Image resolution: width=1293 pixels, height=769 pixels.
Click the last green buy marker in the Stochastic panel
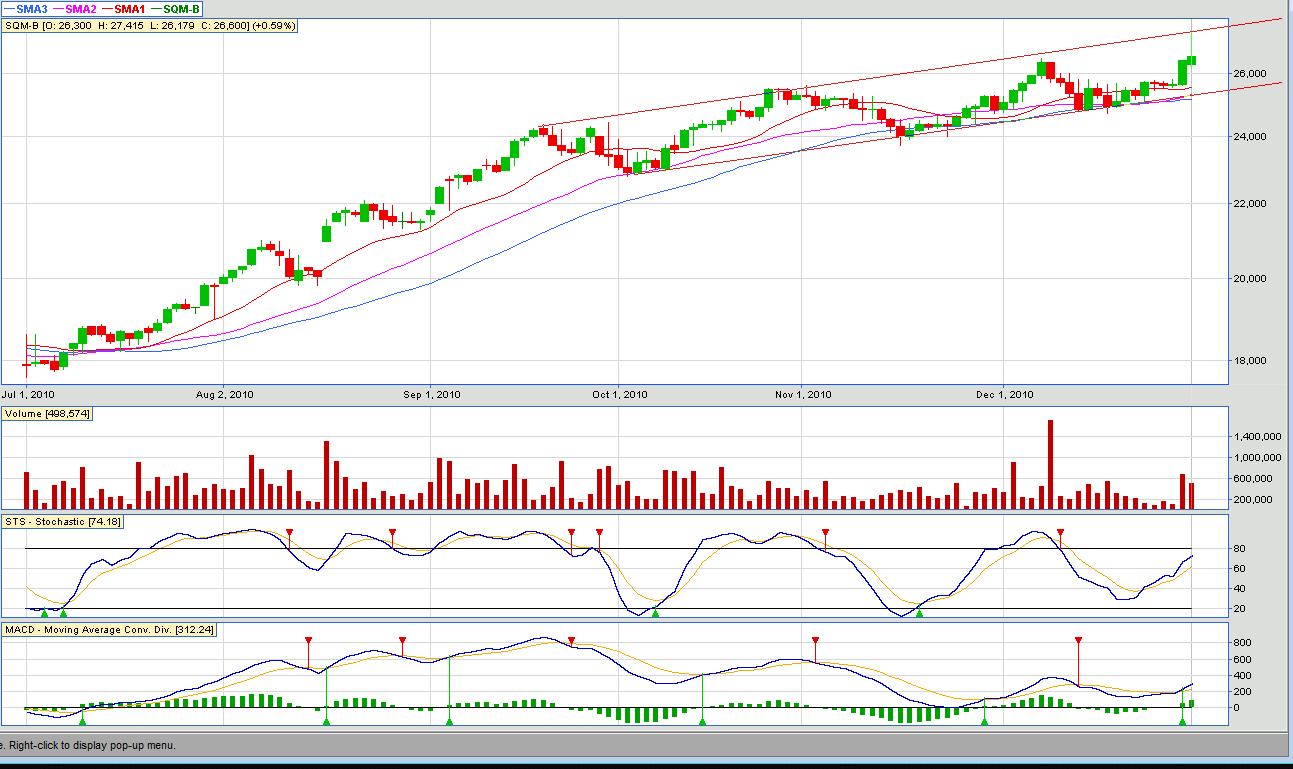(919, 612)
